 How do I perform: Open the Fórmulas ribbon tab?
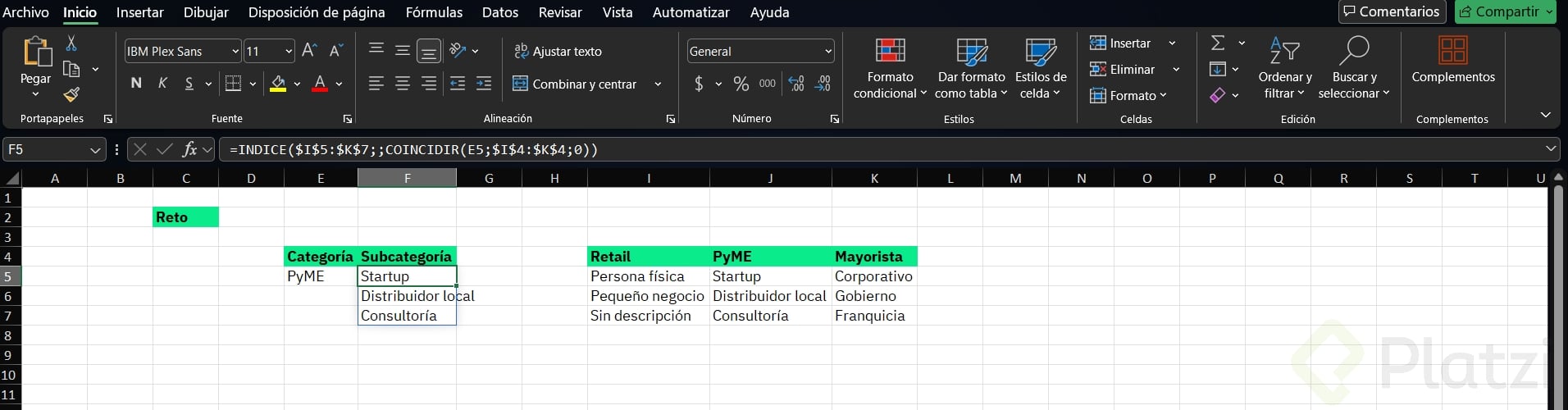434,12
